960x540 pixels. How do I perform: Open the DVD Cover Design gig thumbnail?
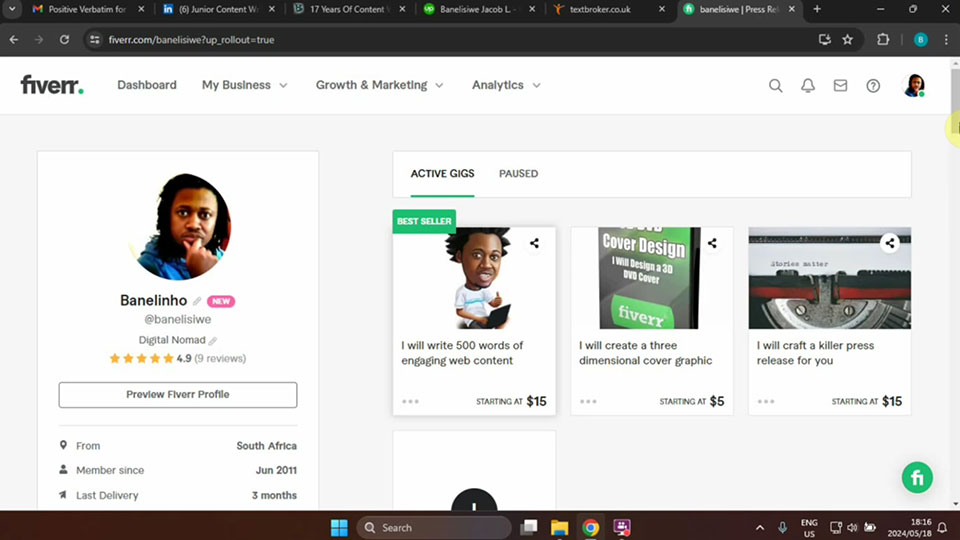coord(651,278)
